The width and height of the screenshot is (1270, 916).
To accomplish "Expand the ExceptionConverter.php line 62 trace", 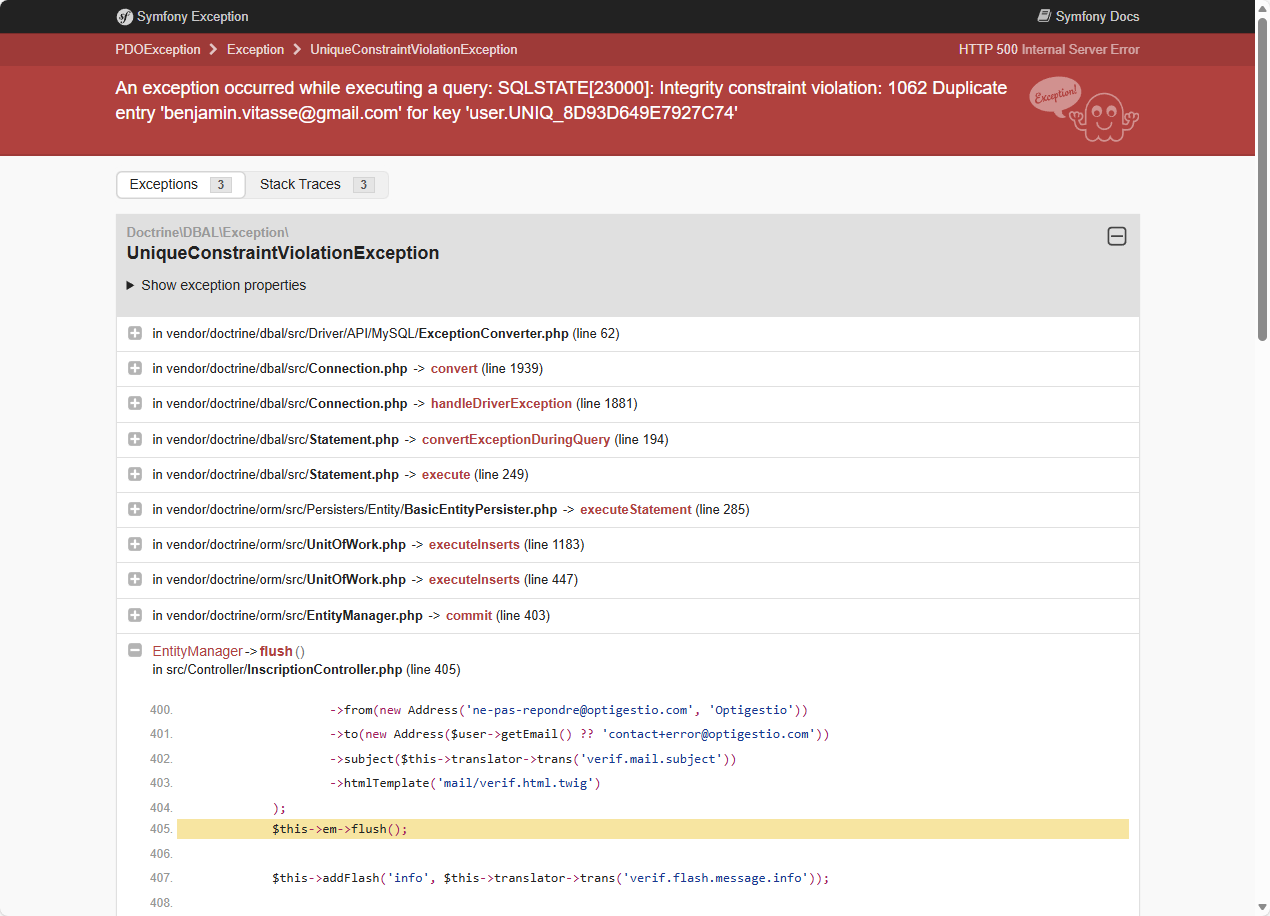I will click(135, 333).
